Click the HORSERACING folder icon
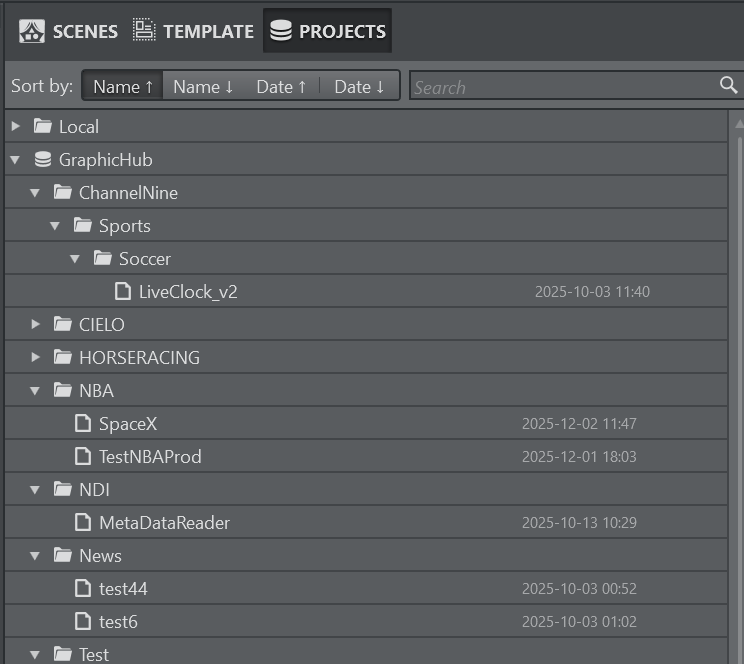744x664 pixels. (x=63, y=358)
